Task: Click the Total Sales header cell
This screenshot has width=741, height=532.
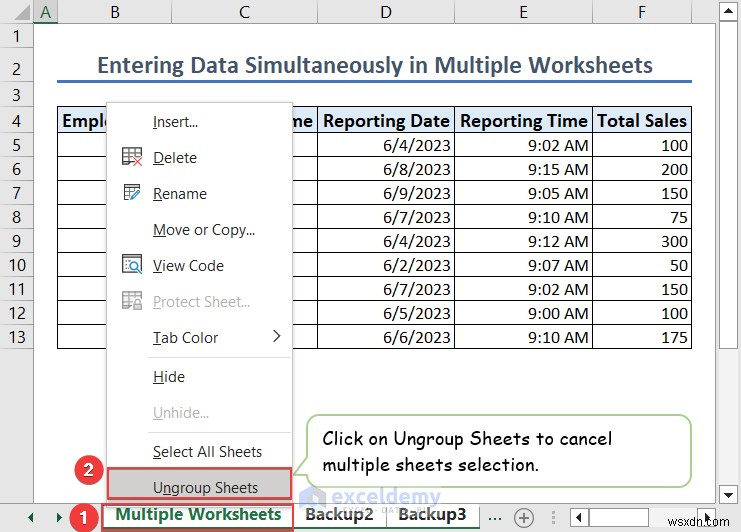Action: pyautogui.click(x=642, y=120)
